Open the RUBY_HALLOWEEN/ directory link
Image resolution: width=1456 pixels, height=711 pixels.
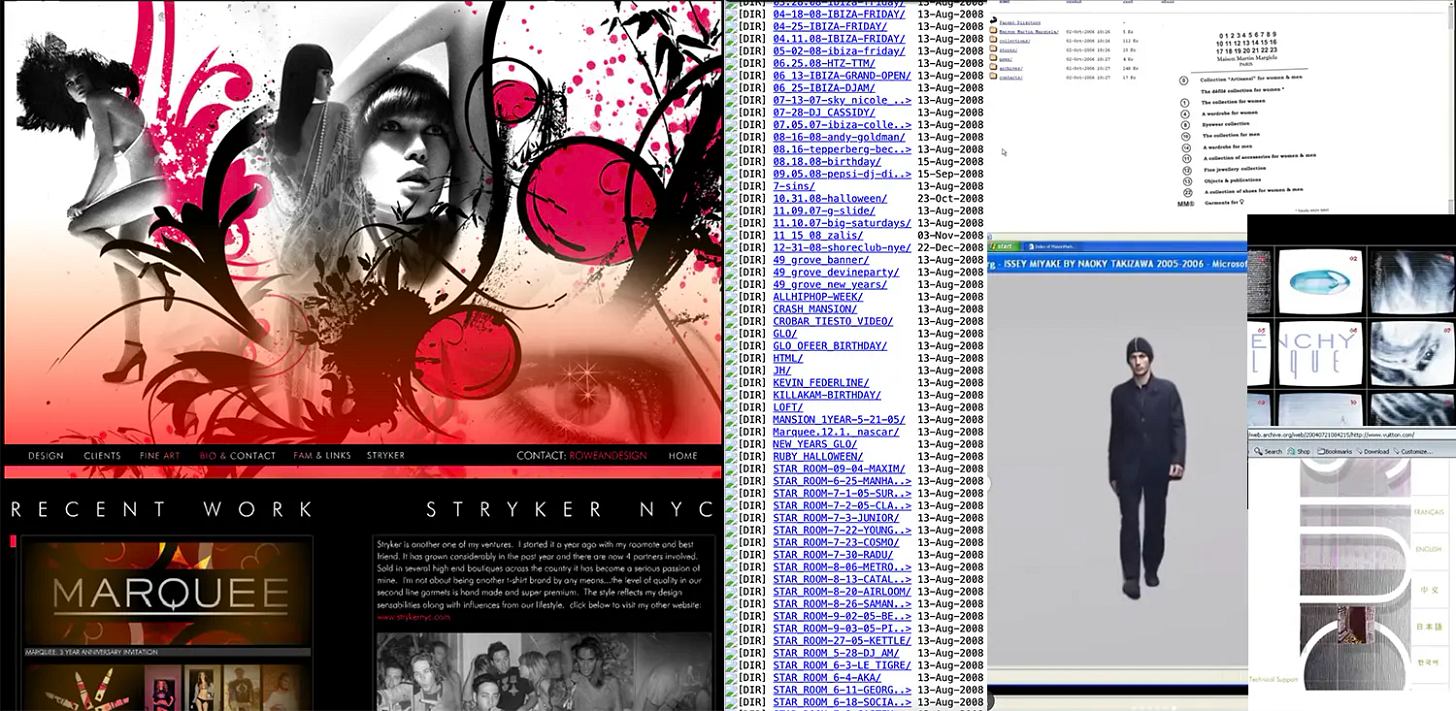tap(818, 457)
